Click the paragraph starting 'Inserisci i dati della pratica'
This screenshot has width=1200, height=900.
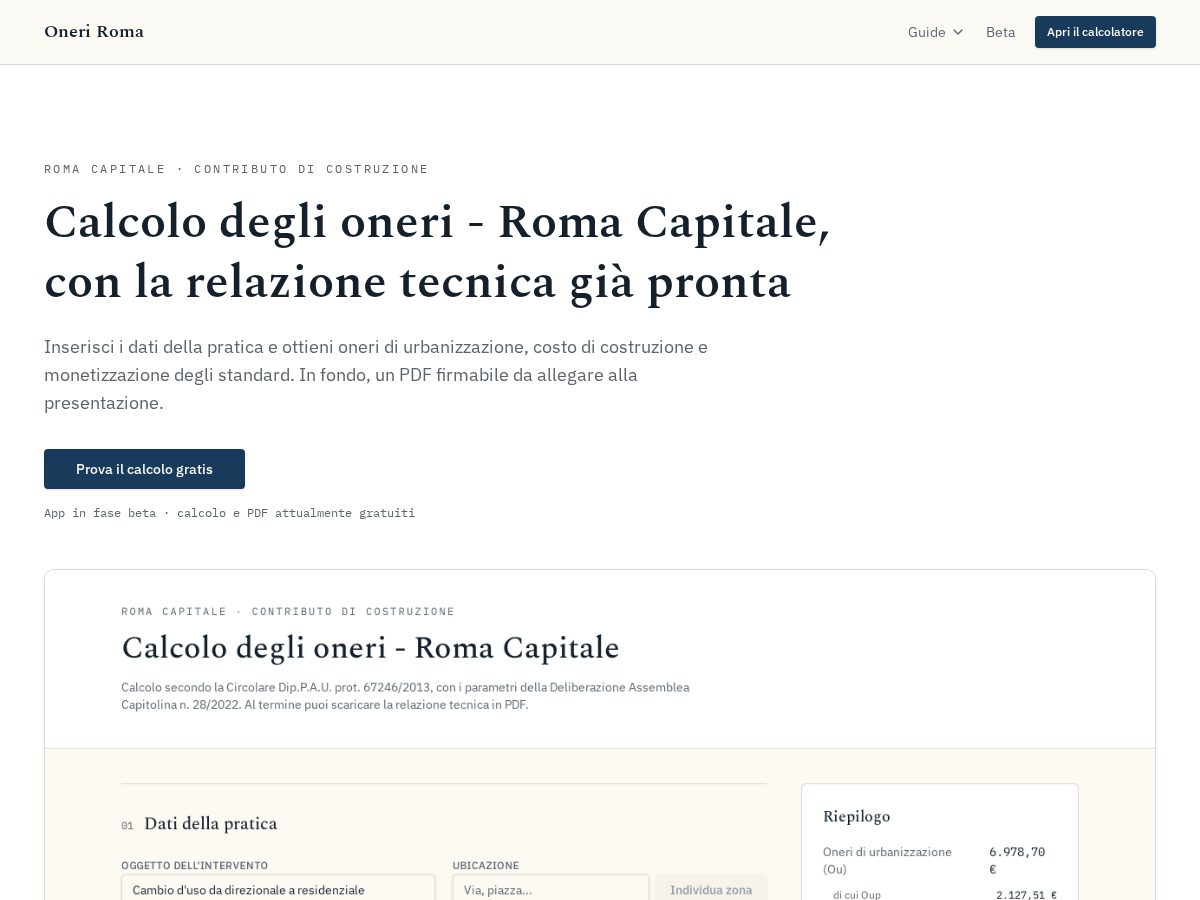pyautogui.click(x=376, y=375)
